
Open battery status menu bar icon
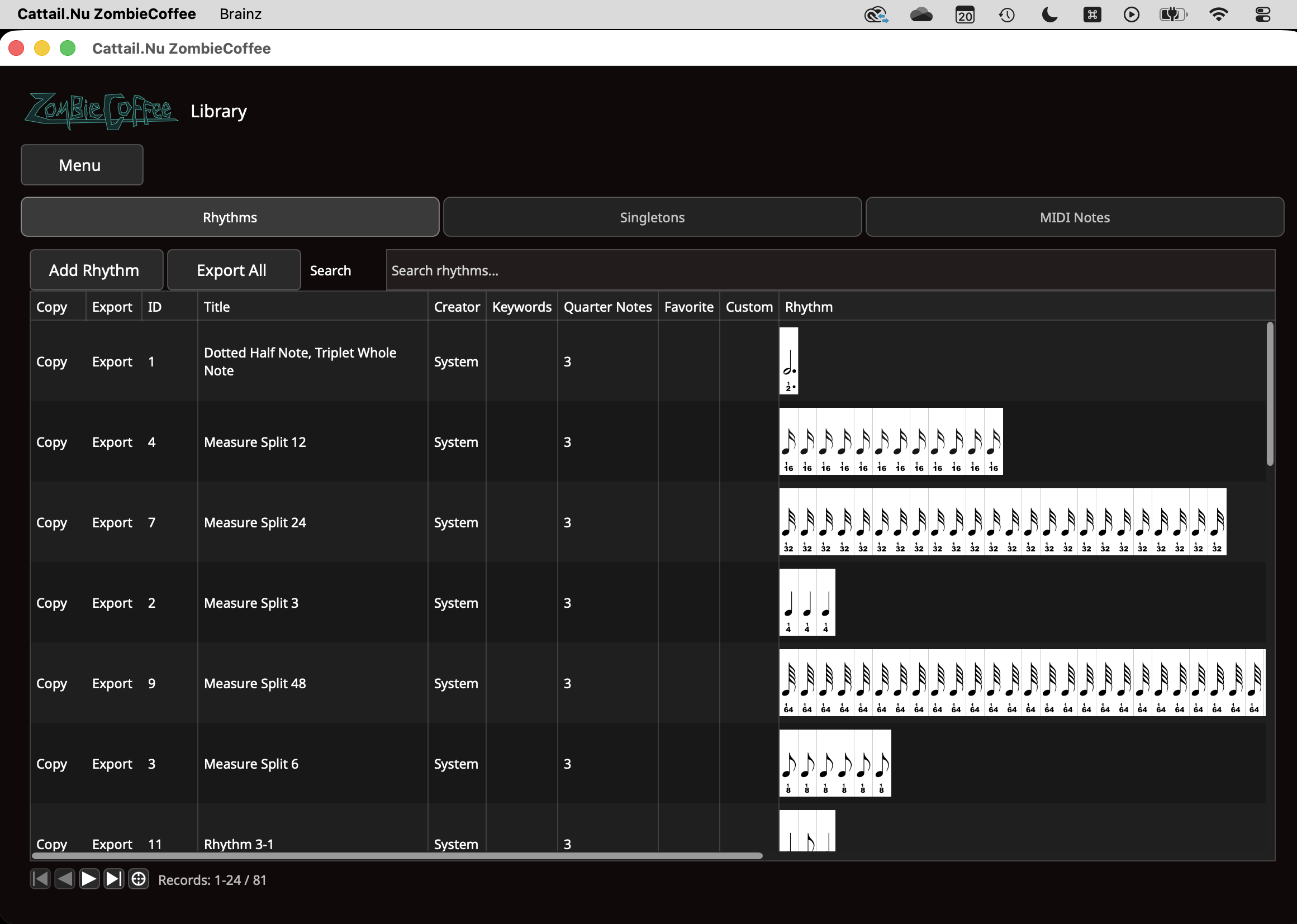point(1173,14)
